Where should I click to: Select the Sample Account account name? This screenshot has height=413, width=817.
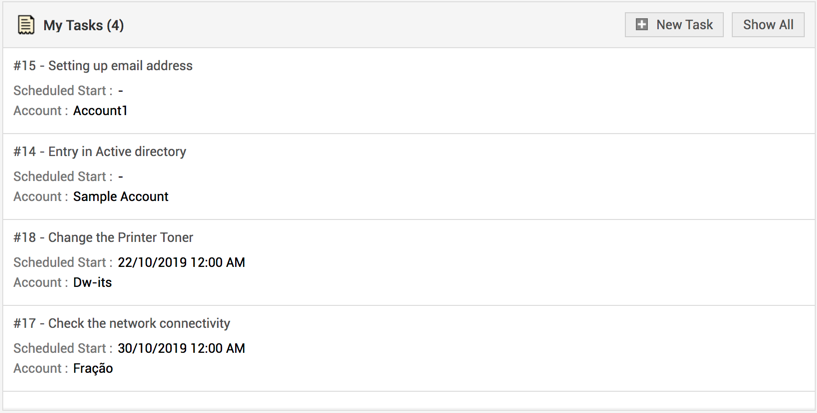[x=120, y=197]
